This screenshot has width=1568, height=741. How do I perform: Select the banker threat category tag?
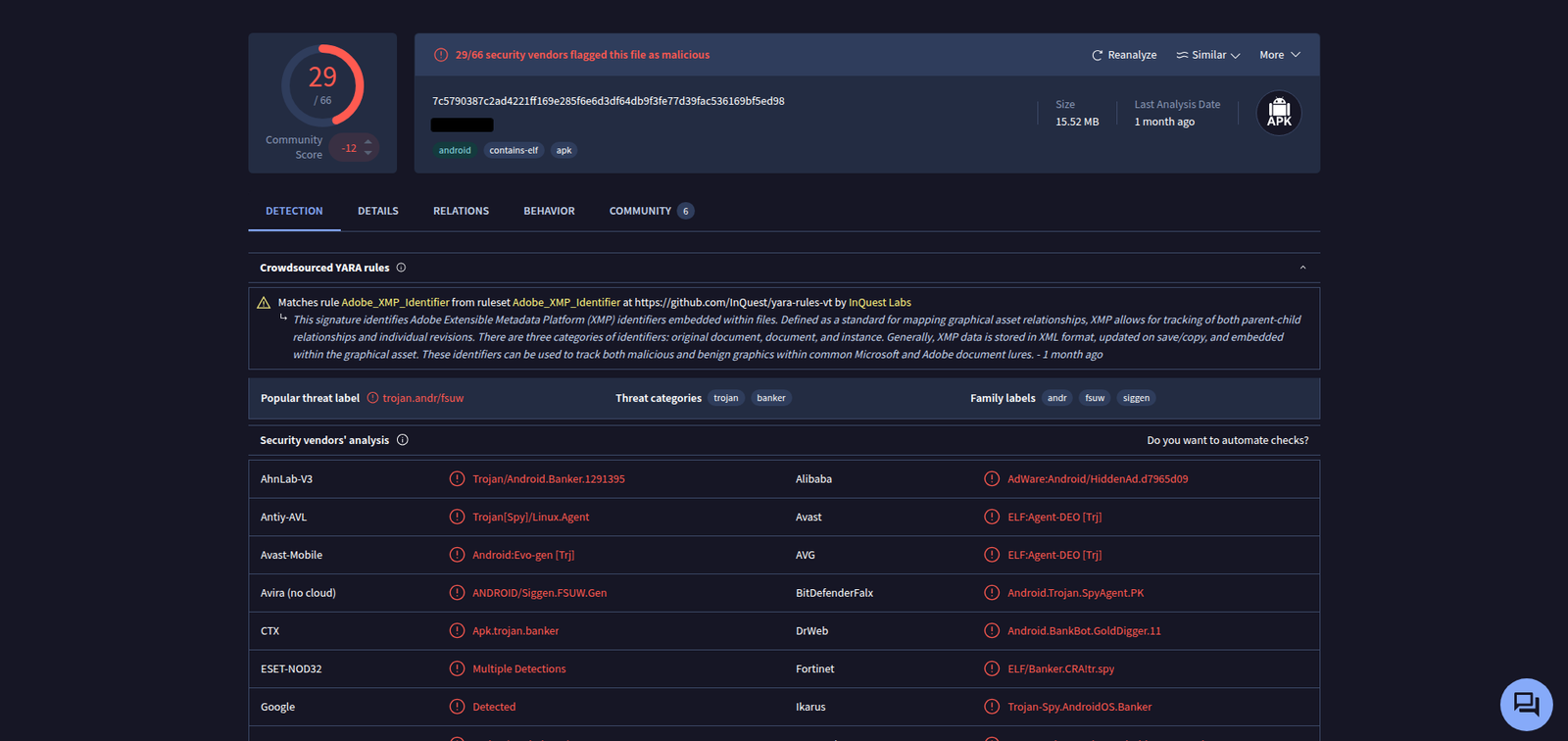coord(771,398)
